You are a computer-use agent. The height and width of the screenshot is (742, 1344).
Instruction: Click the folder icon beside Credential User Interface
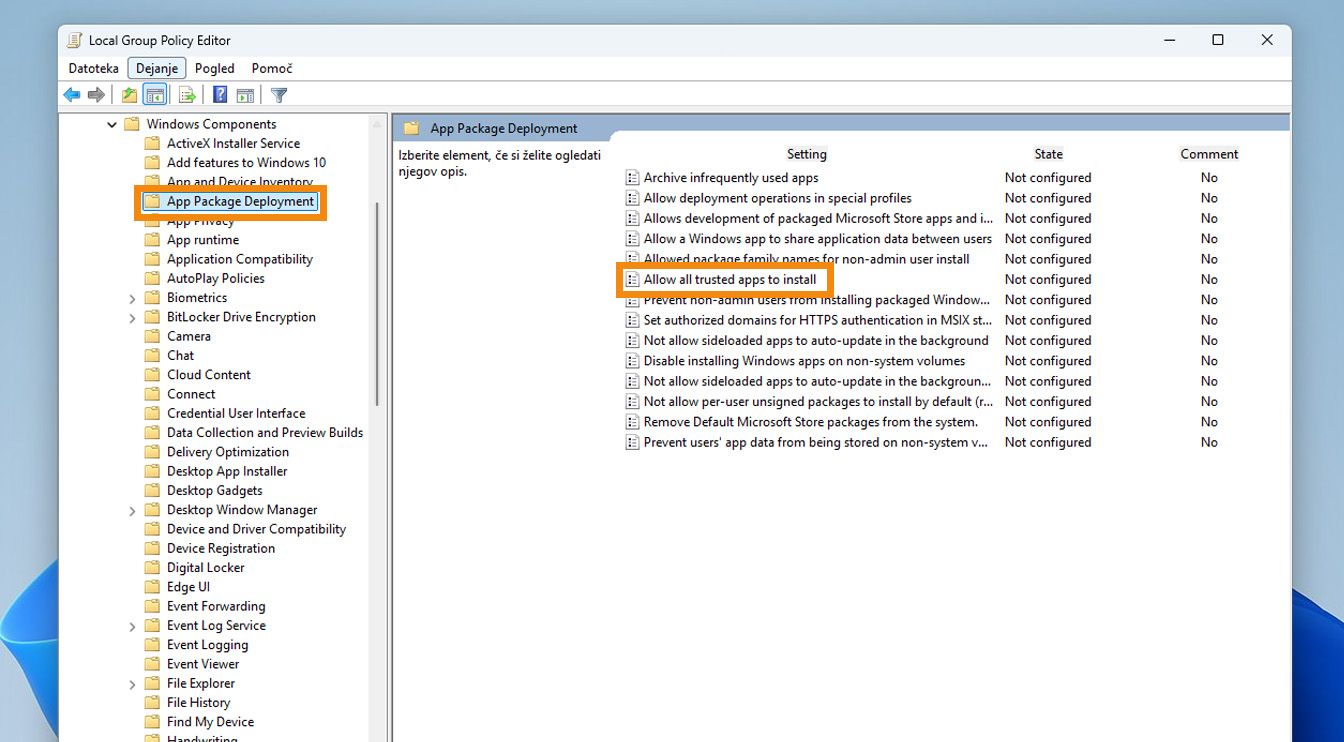pyautogui.click(x=152, y=413)
